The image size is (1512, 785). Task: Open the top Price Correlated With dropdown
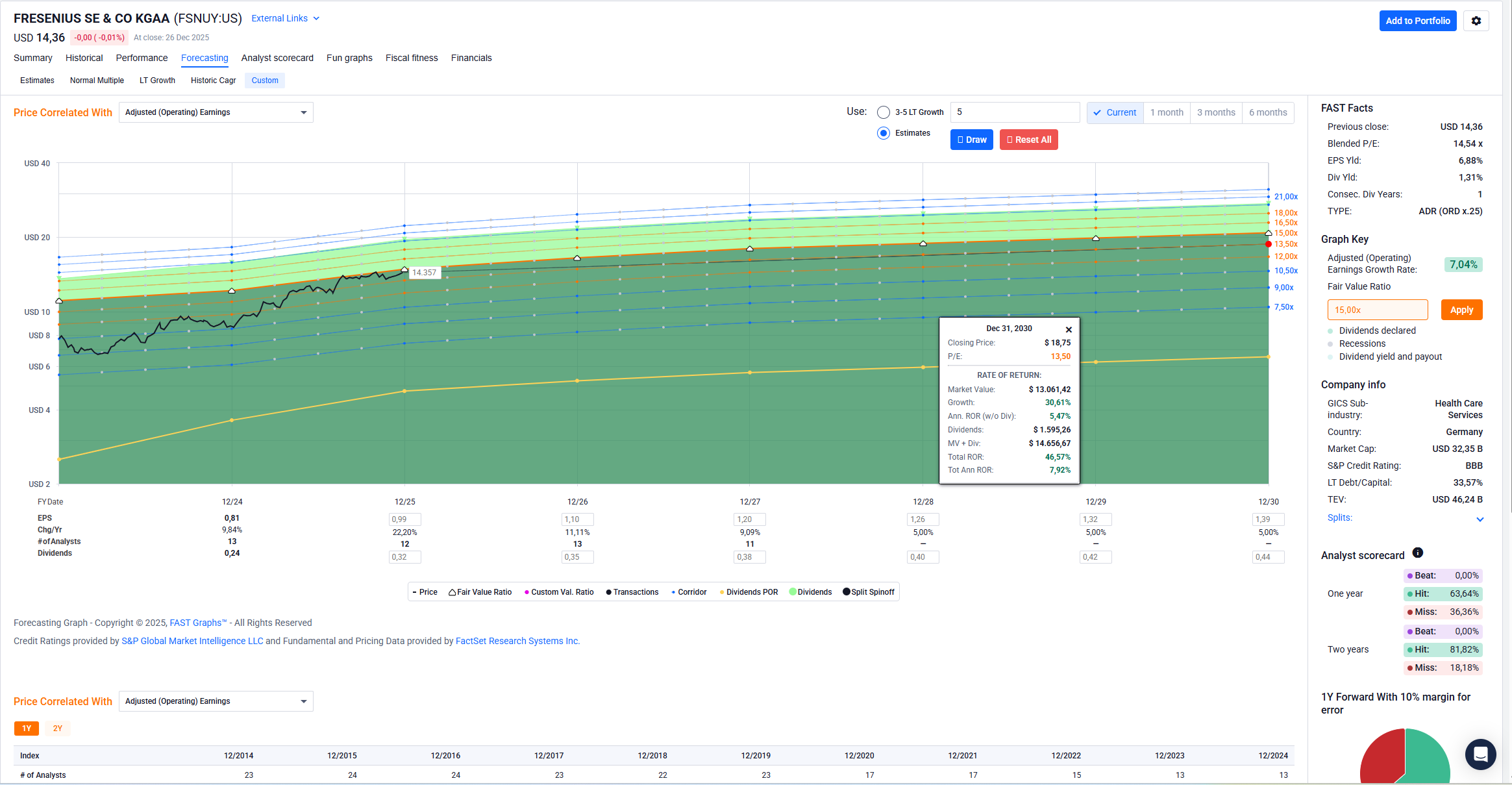point(216,112)
